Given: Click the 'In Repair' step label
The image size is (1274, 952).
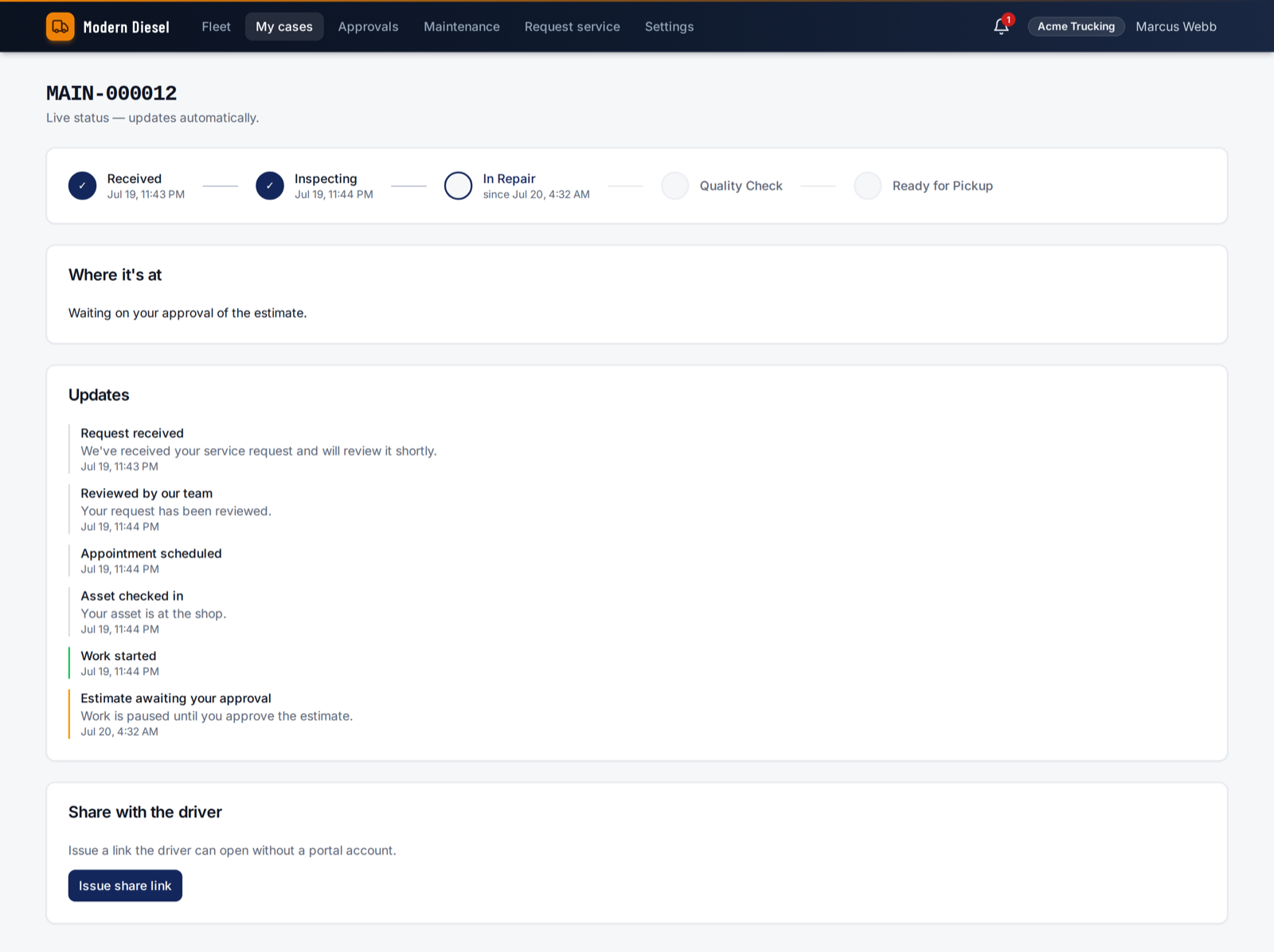Looking at the screenshot, I should 510,178.
